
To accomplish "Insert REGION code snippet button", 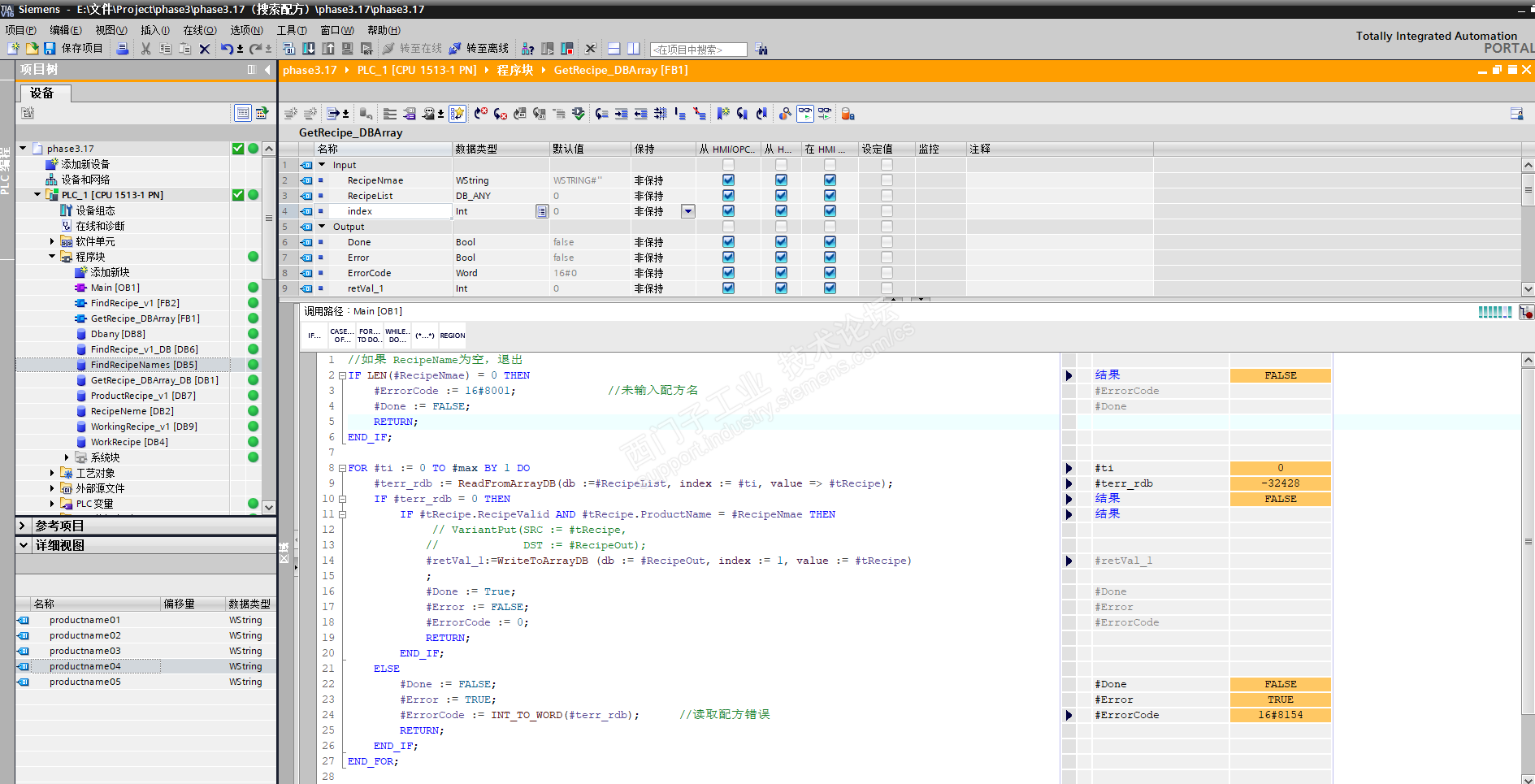I will 453,336.
